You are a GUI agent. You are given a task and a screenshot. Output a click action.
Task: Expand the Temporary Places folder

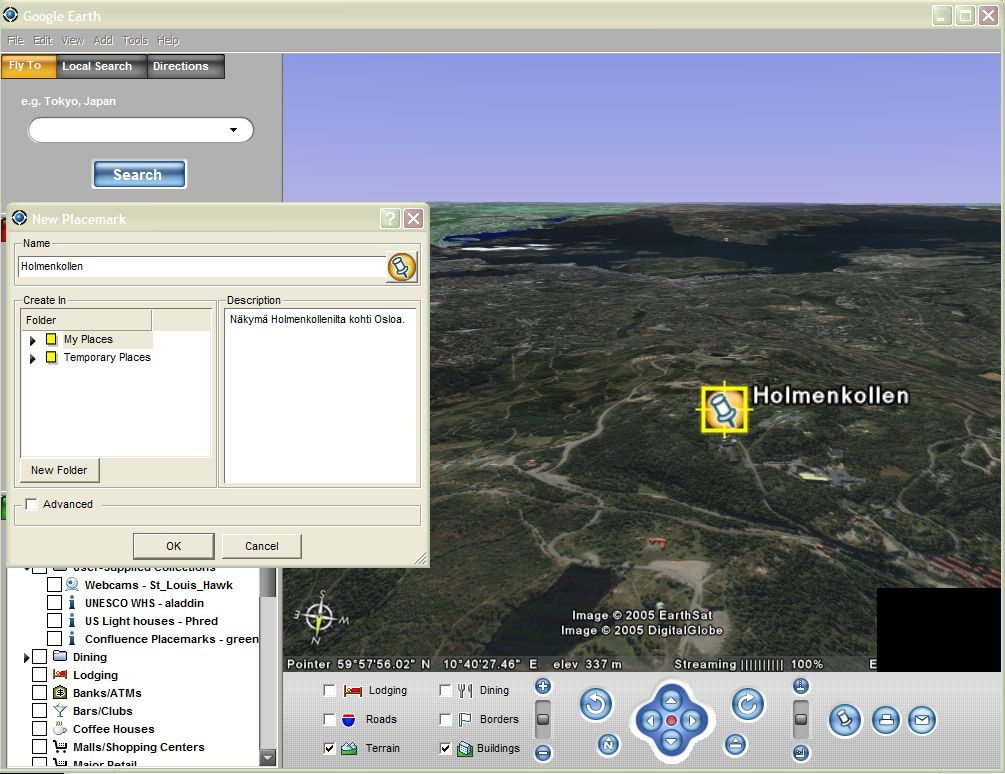pyautogui.click(x=33, y=358)
